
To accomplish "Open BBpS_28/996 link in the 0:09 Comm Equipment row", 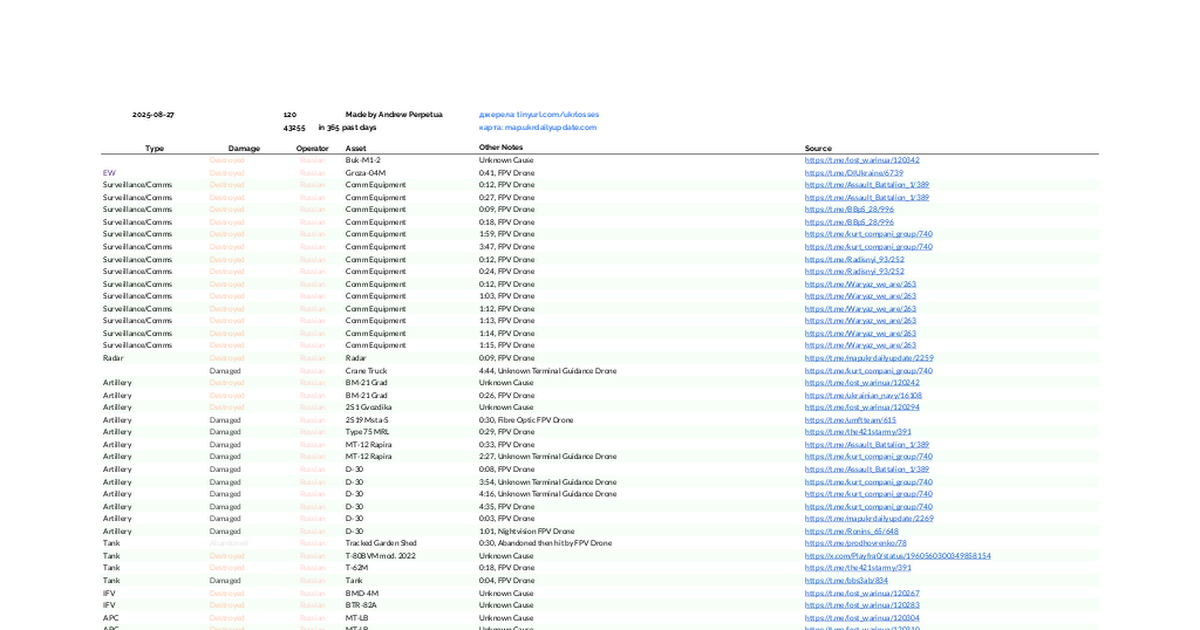I will (x=849, y=209).
